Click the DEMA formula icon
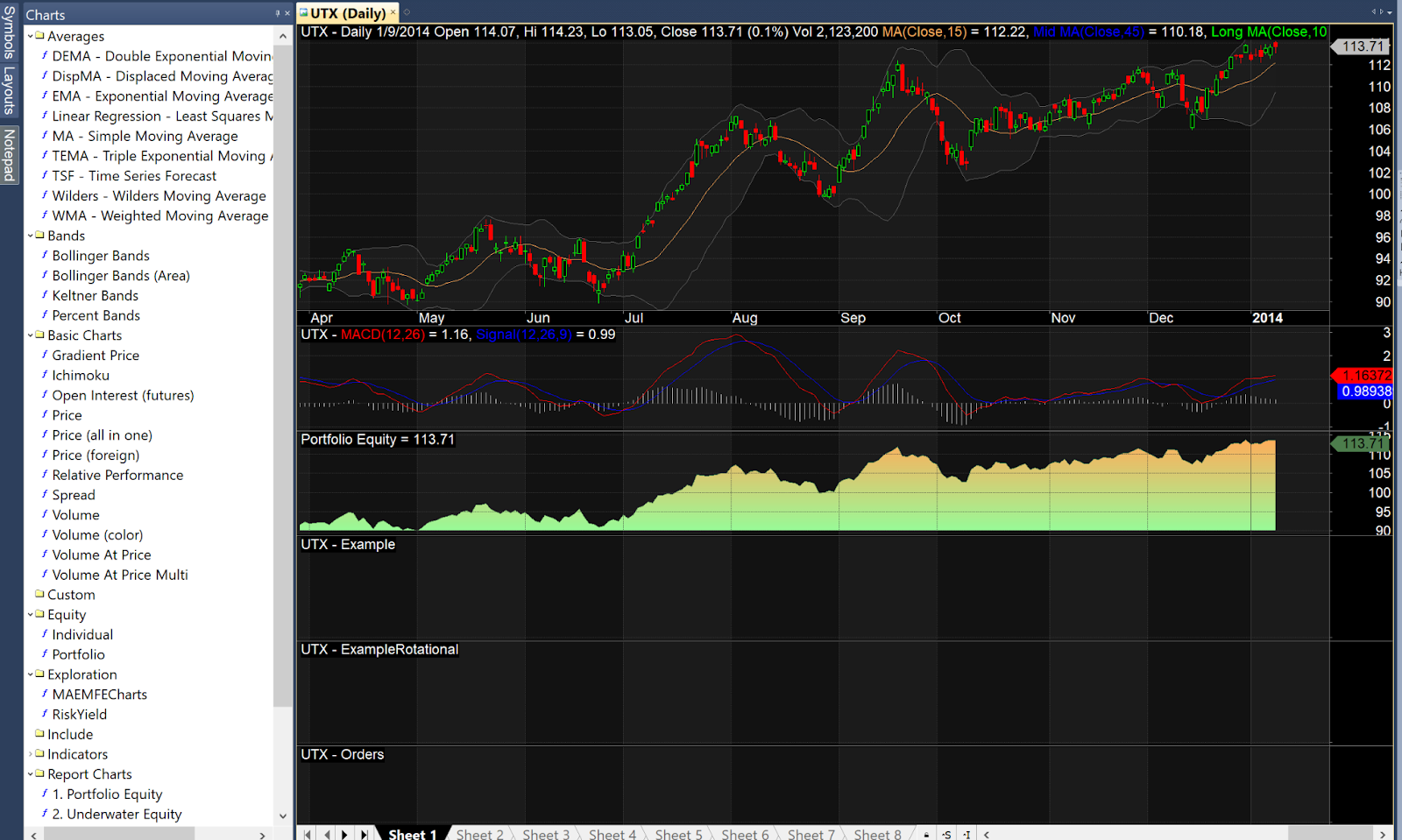Viewport: 1402px width, 840px height. 45,55
